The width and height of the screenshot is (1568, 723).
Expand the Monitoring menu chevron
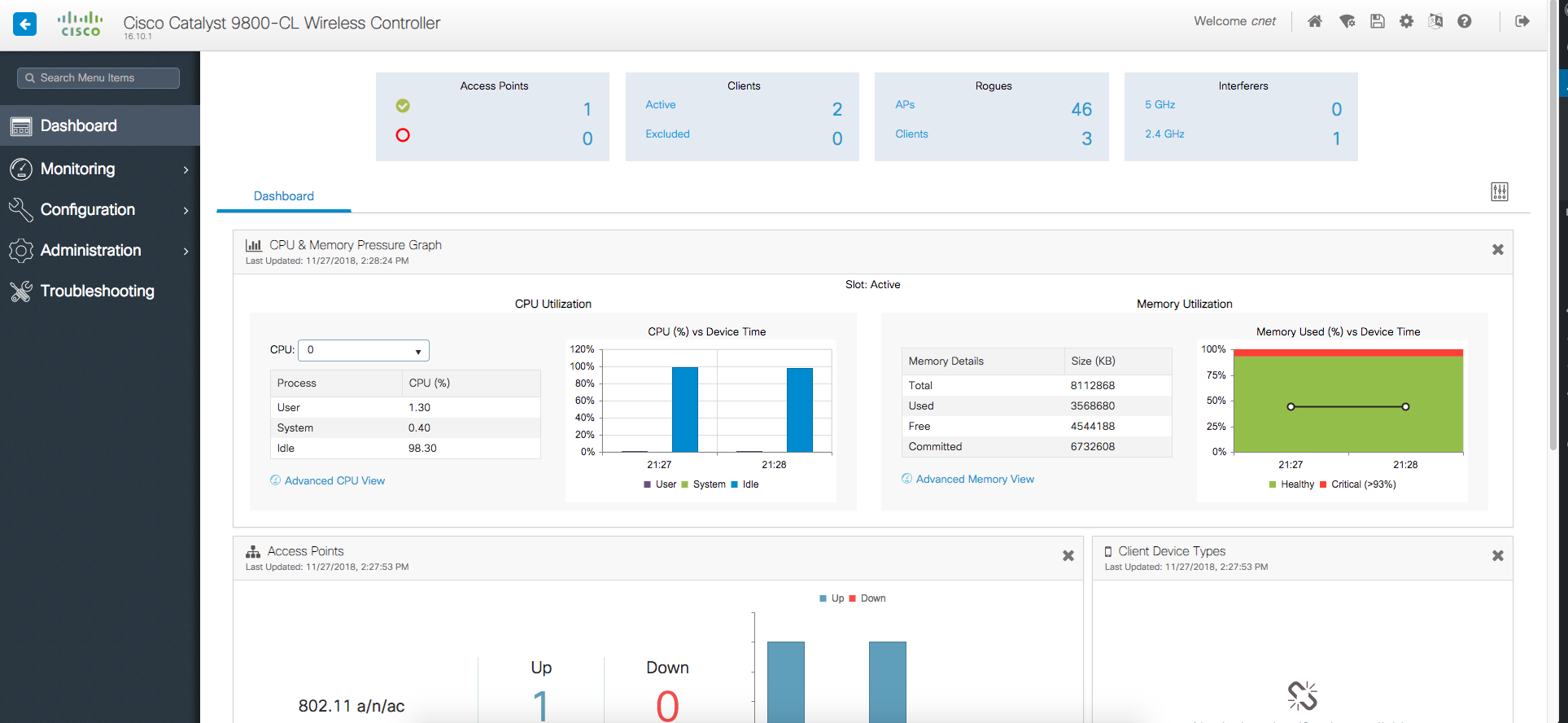pyautogui.click(x=186, y=169)
